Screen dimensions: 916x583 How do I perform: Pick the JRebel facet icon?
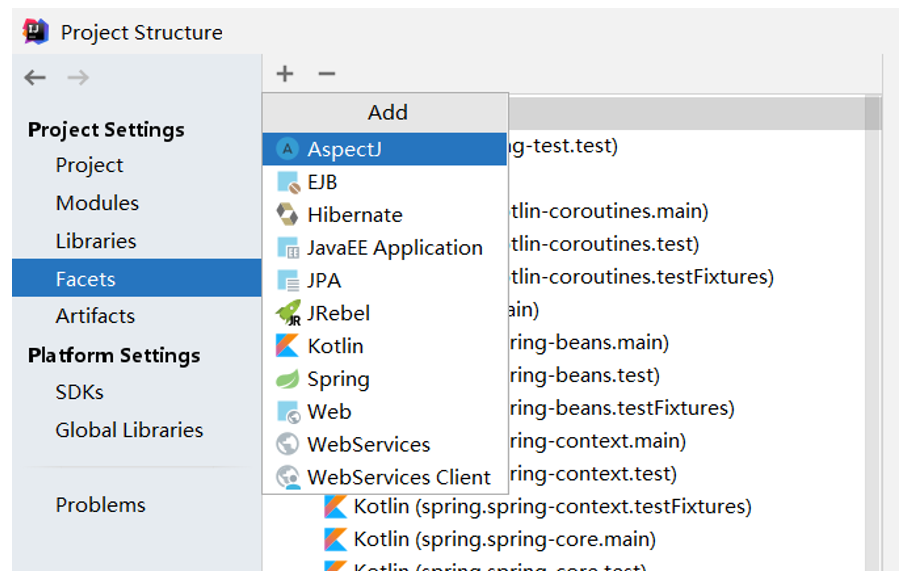click(x=288, y=313)
